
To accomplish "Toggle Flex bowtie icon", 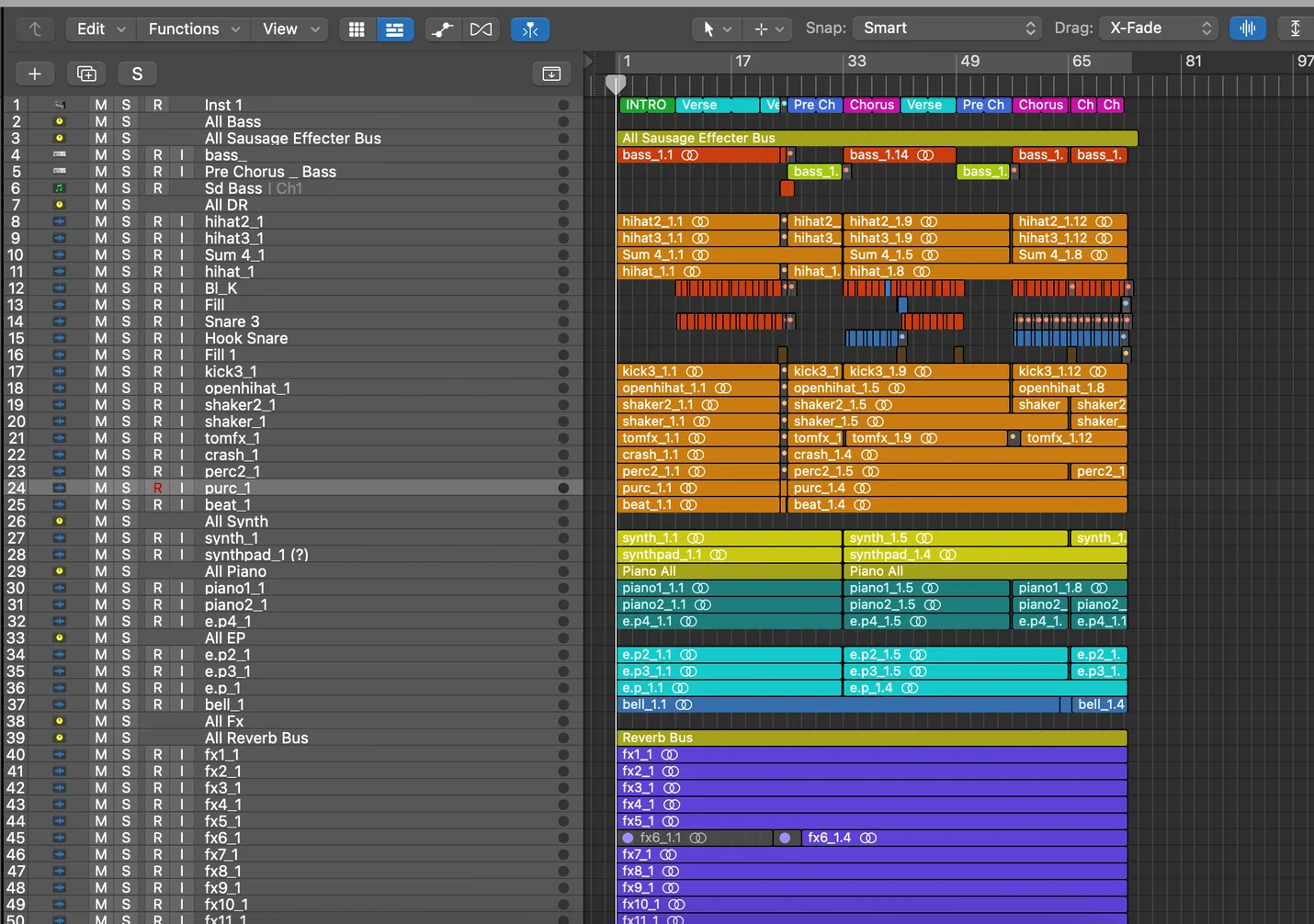I will (x=481, y=29).
